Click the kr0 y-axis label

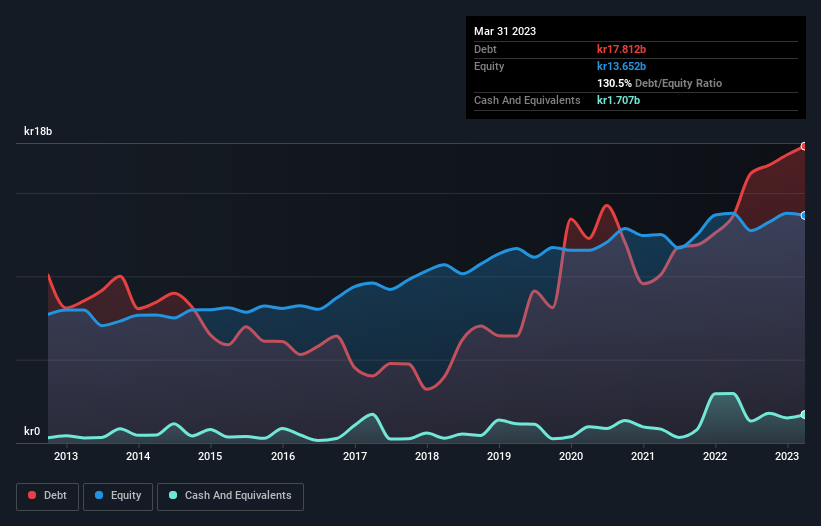[32, 431]
